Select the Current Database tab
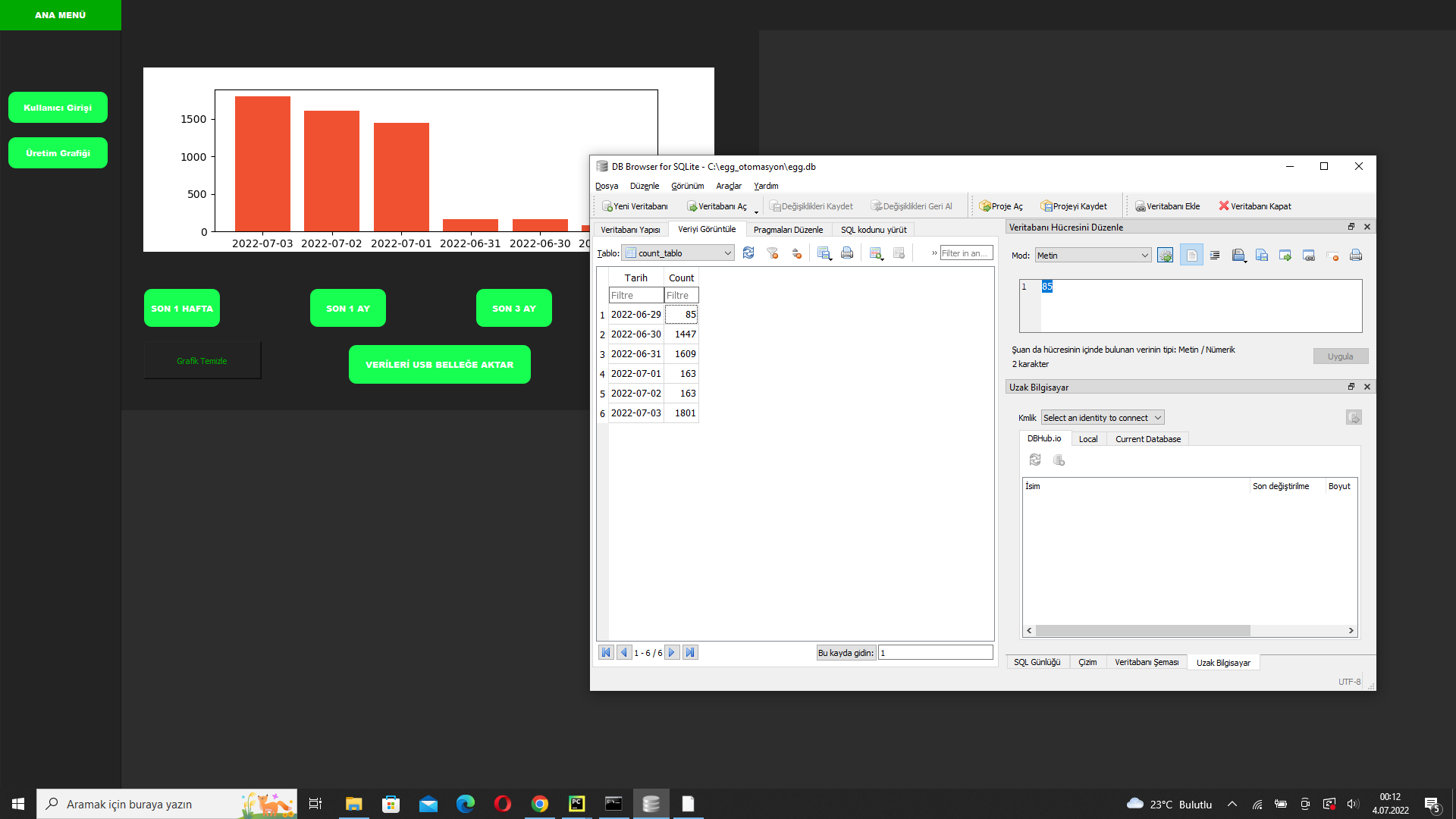The width and height of the screenshot is (1456, 819). point(1148,439)
